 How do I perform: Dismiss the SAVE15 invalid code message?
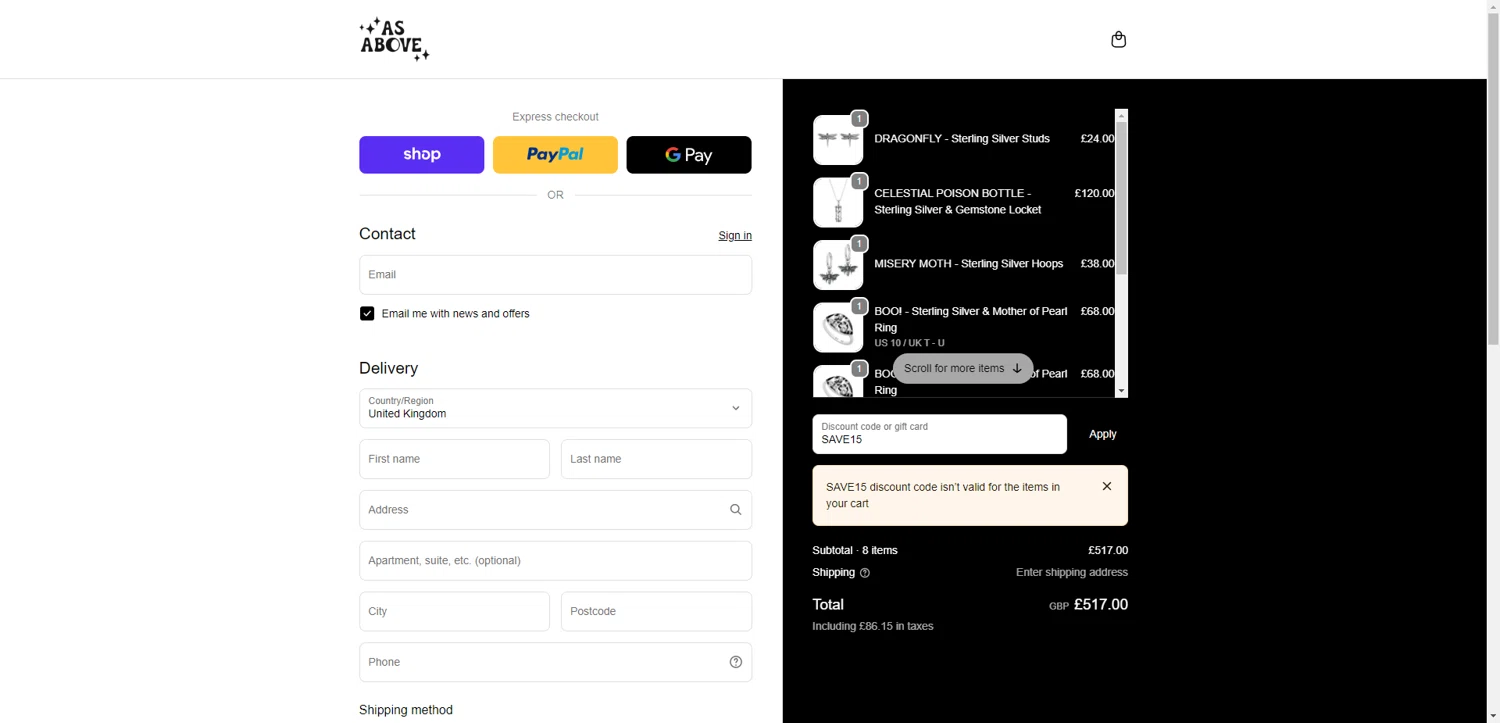click(1106, 487)
